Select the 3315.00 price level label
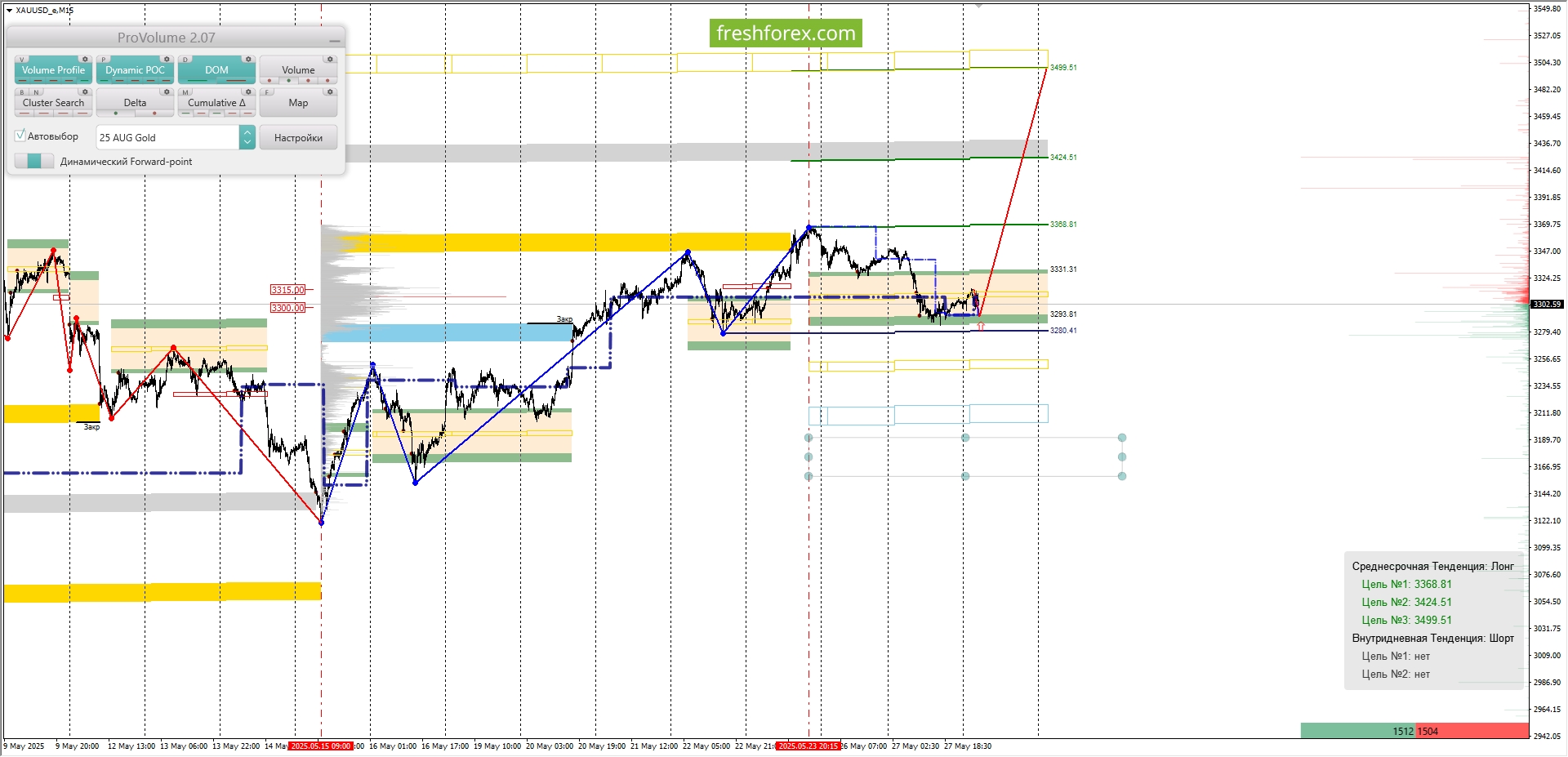 pos(287,290)
